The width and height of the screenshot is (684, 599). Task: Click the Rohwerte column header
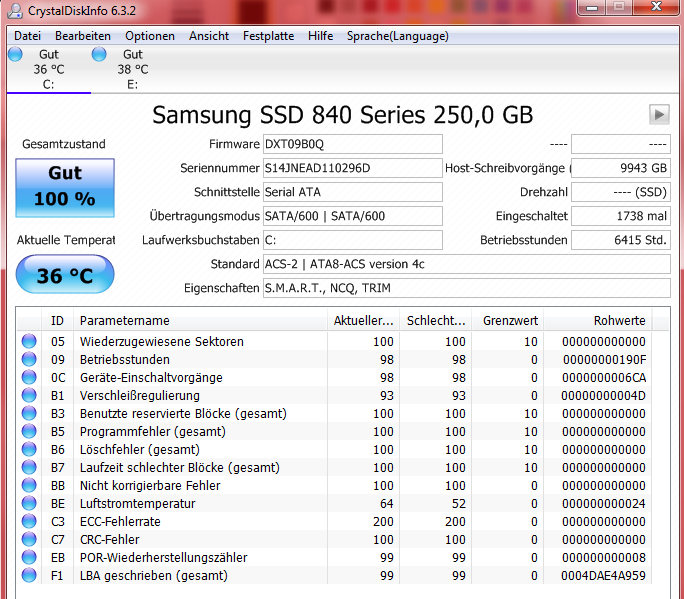pos(598,321)
